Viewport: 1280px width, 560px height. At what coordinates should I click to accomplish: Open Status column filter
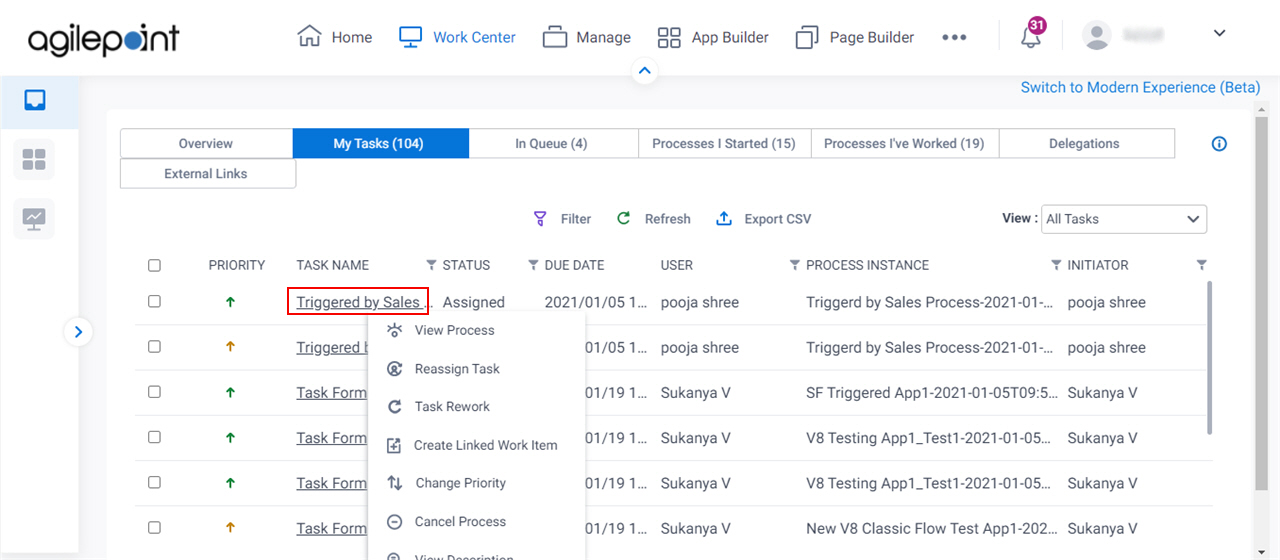[x=533, y=265]
